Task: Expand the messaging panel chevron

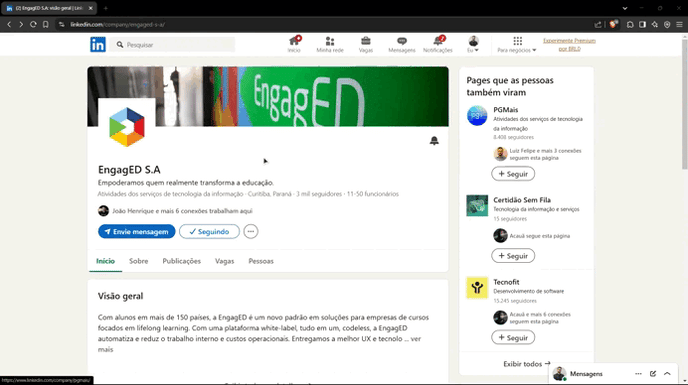Action: pyautogui.click(x=667, y=374)
